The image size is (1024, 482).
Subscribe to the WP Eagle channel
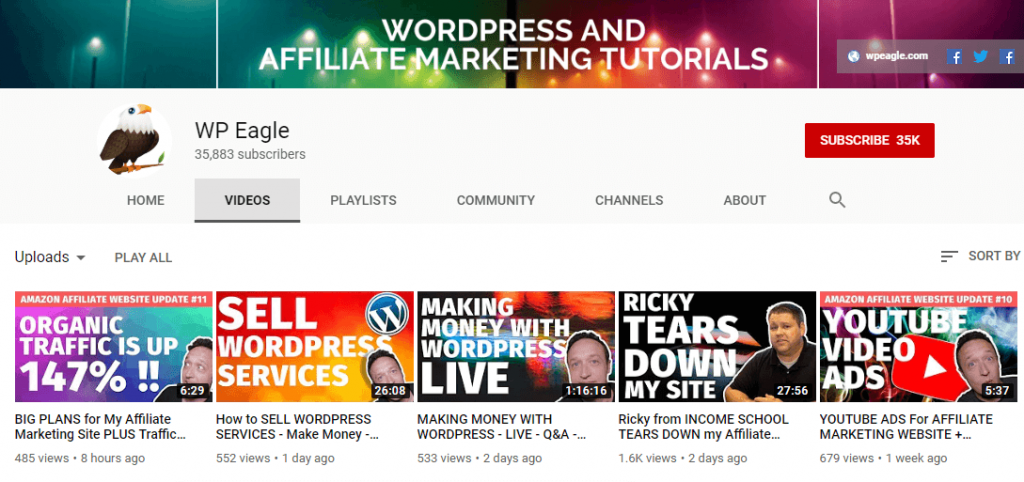coord(869,140)
